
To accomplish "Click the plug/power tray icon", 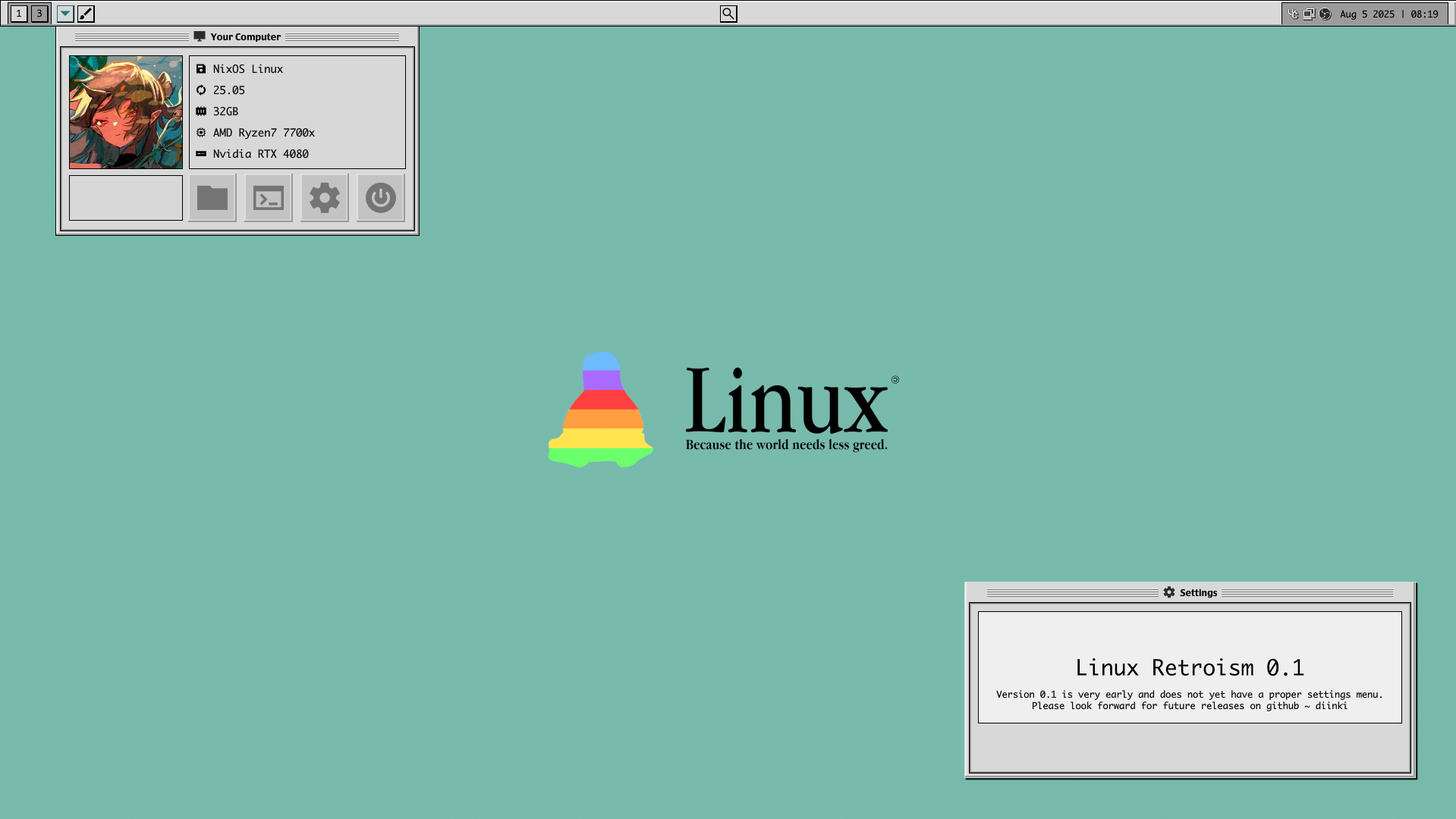I will (x=1294, y=13).
